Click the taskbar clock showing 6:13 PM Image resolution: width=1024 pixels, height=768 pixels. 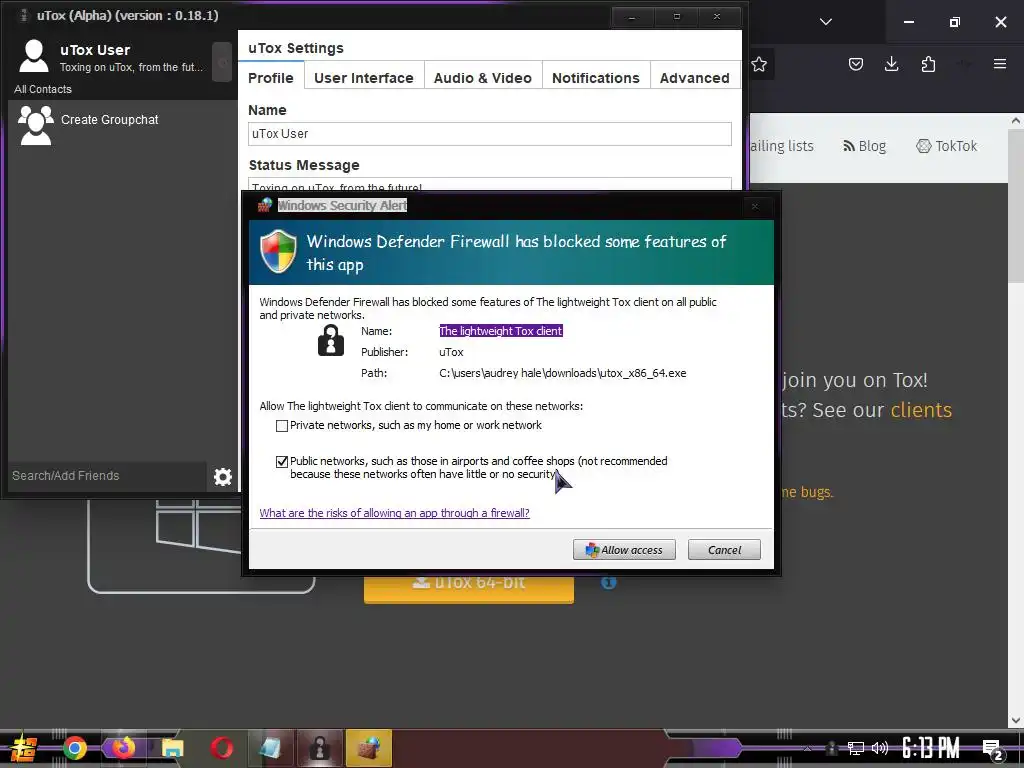coord(931,748)
